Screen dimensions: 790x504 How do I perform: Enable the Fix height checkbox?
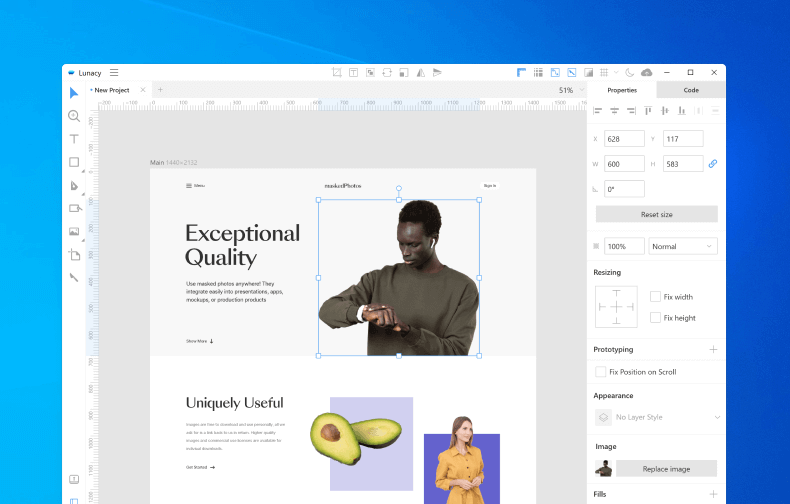tap(655, 318)
